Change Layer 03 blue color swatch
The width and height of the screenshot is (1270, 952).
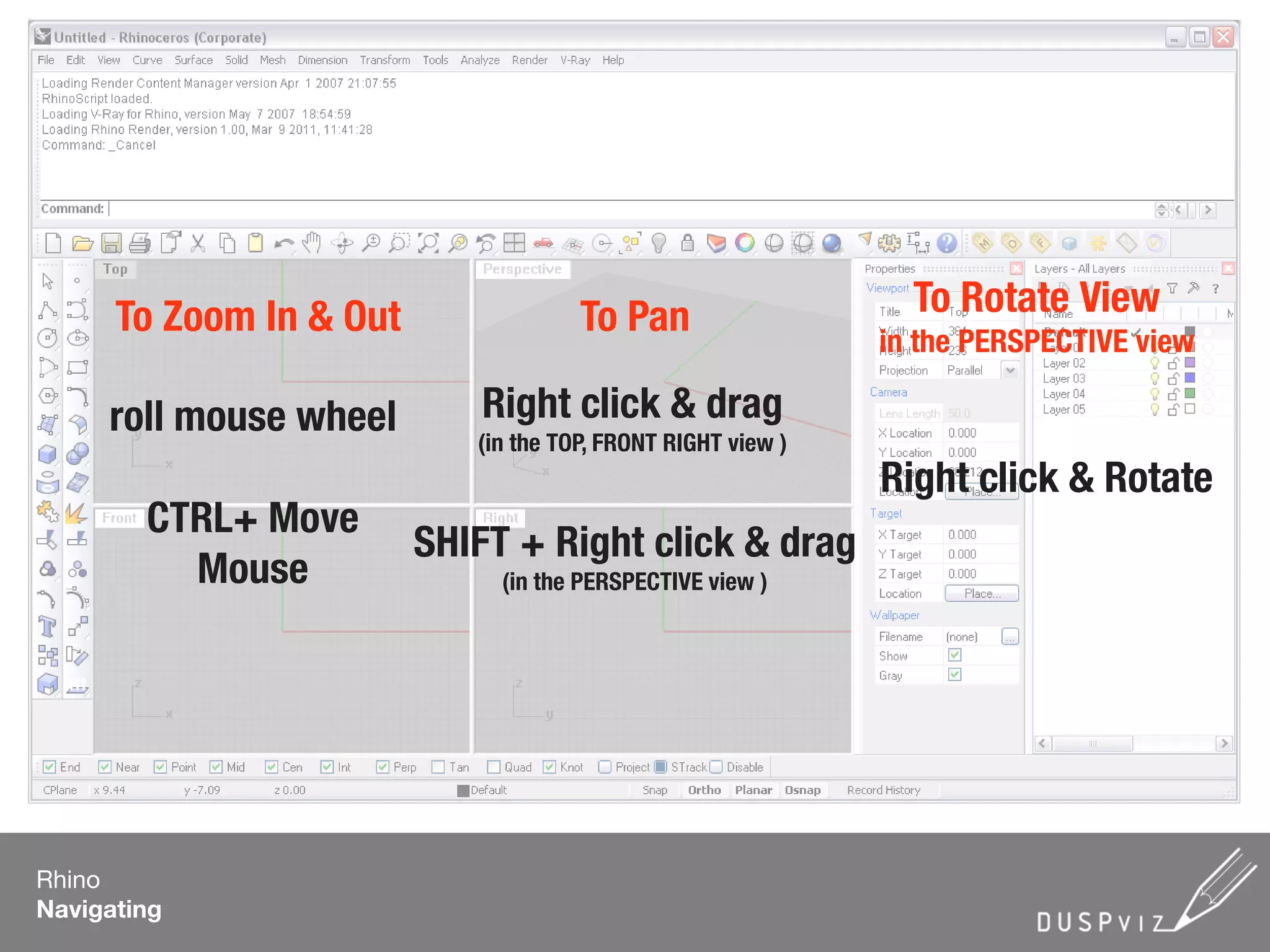(x=1190, y=378)
